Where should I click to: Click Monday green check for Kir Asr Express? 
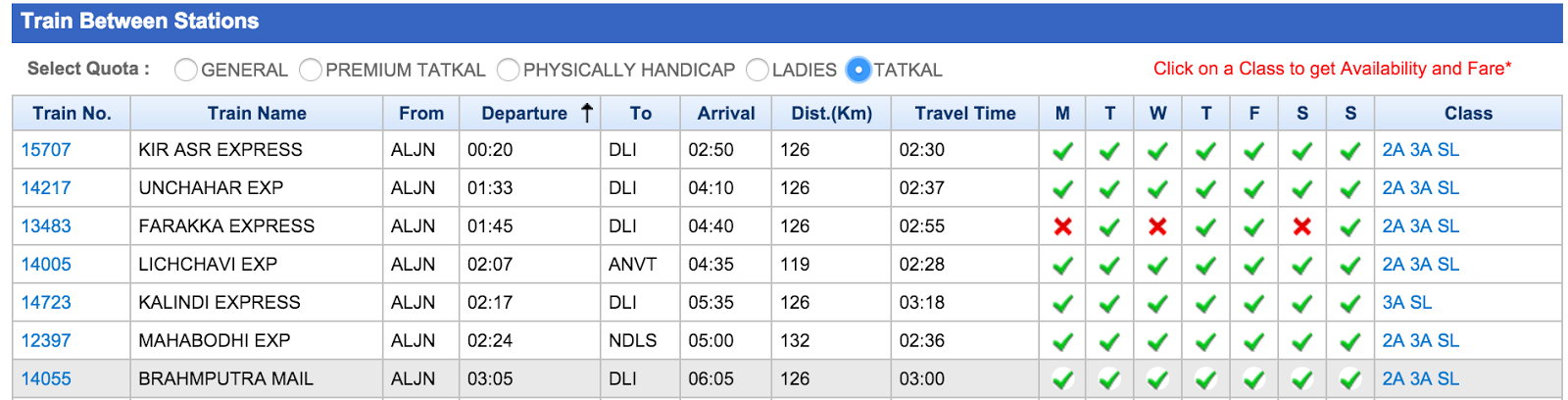point(1062,151)
